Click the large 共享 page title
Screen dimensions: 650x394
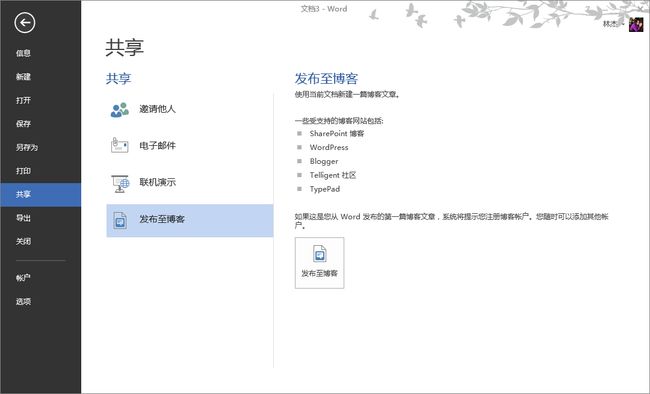click(124, 47)
